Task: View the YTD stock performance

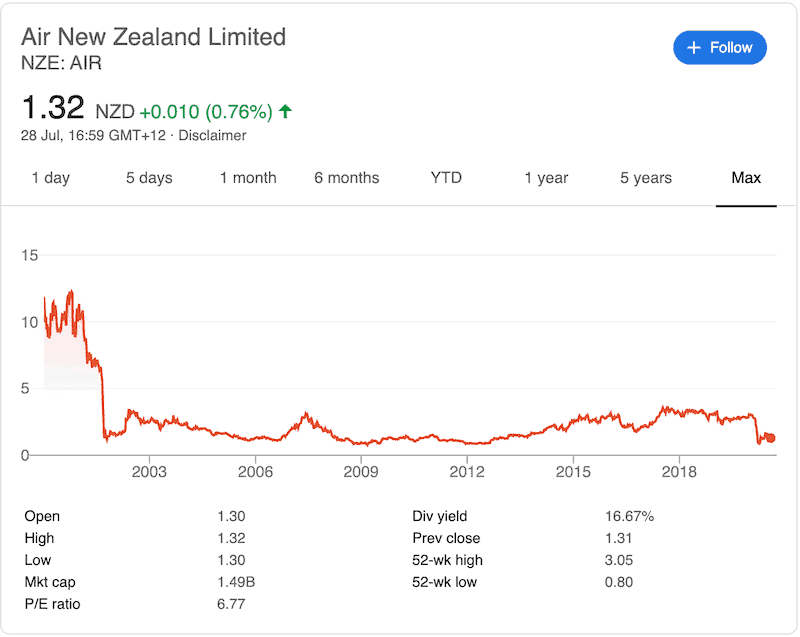Action: click(x=445, y=178)
